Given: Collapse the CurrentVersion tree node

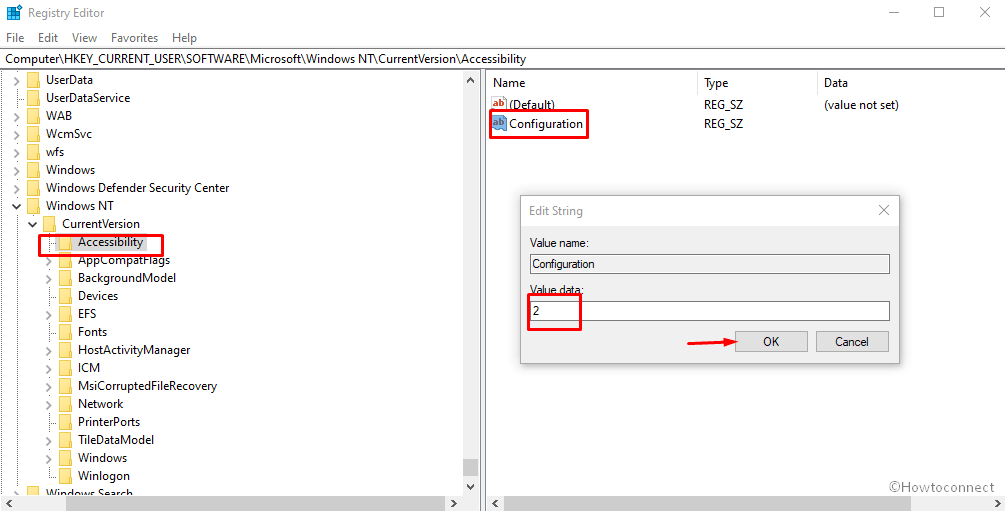Looking at the screenshot, I should tap(33, 224).
